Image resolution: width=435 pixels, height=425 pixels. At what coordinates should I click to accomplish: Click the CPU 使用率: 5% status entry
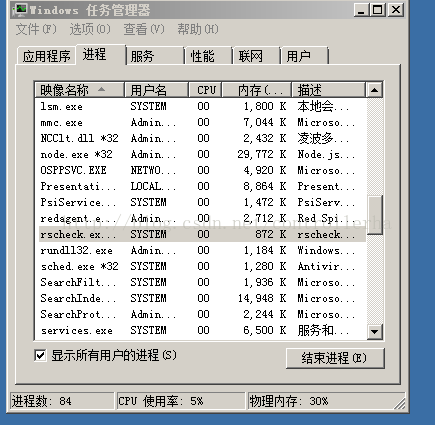tap(181, 401)
